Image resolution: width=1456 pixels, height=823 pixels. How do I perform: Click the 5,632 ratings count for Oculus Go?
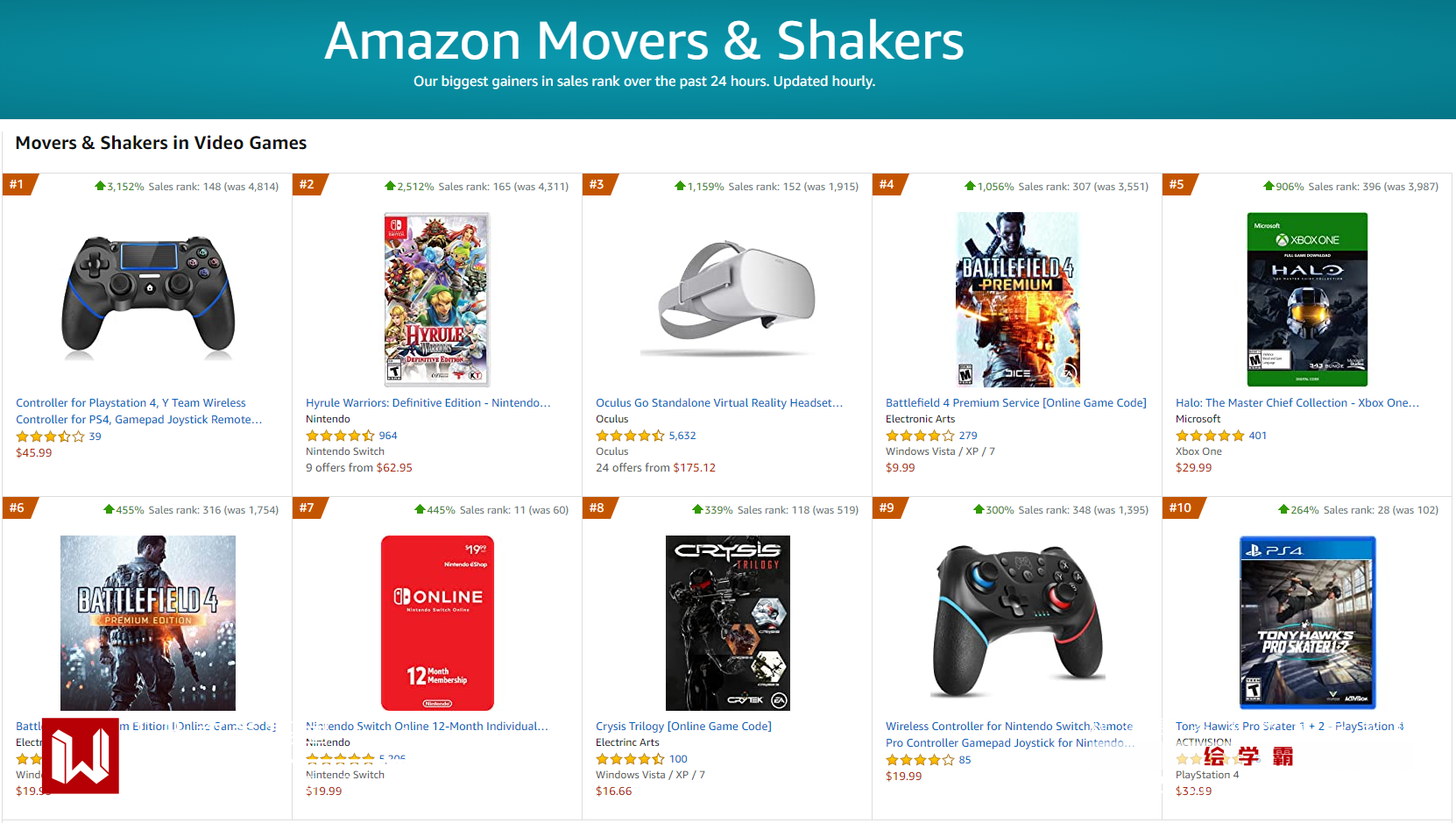(682, 436)
